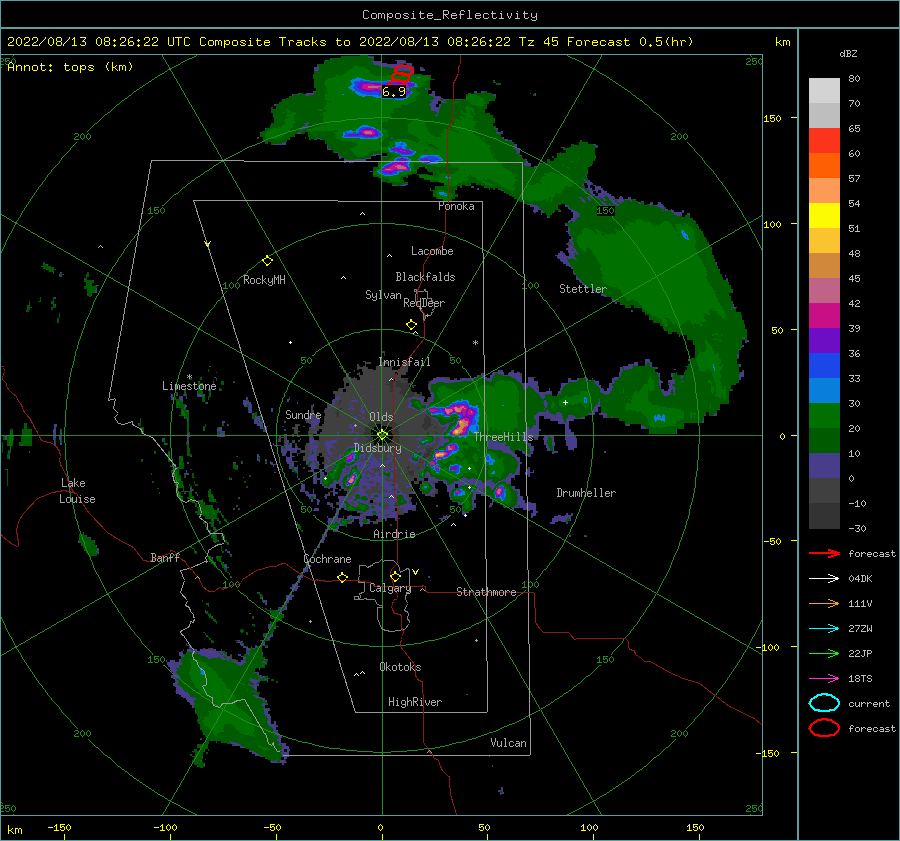
Task: Click the Sylvan label on map
Action: click(x=383, y=295)
